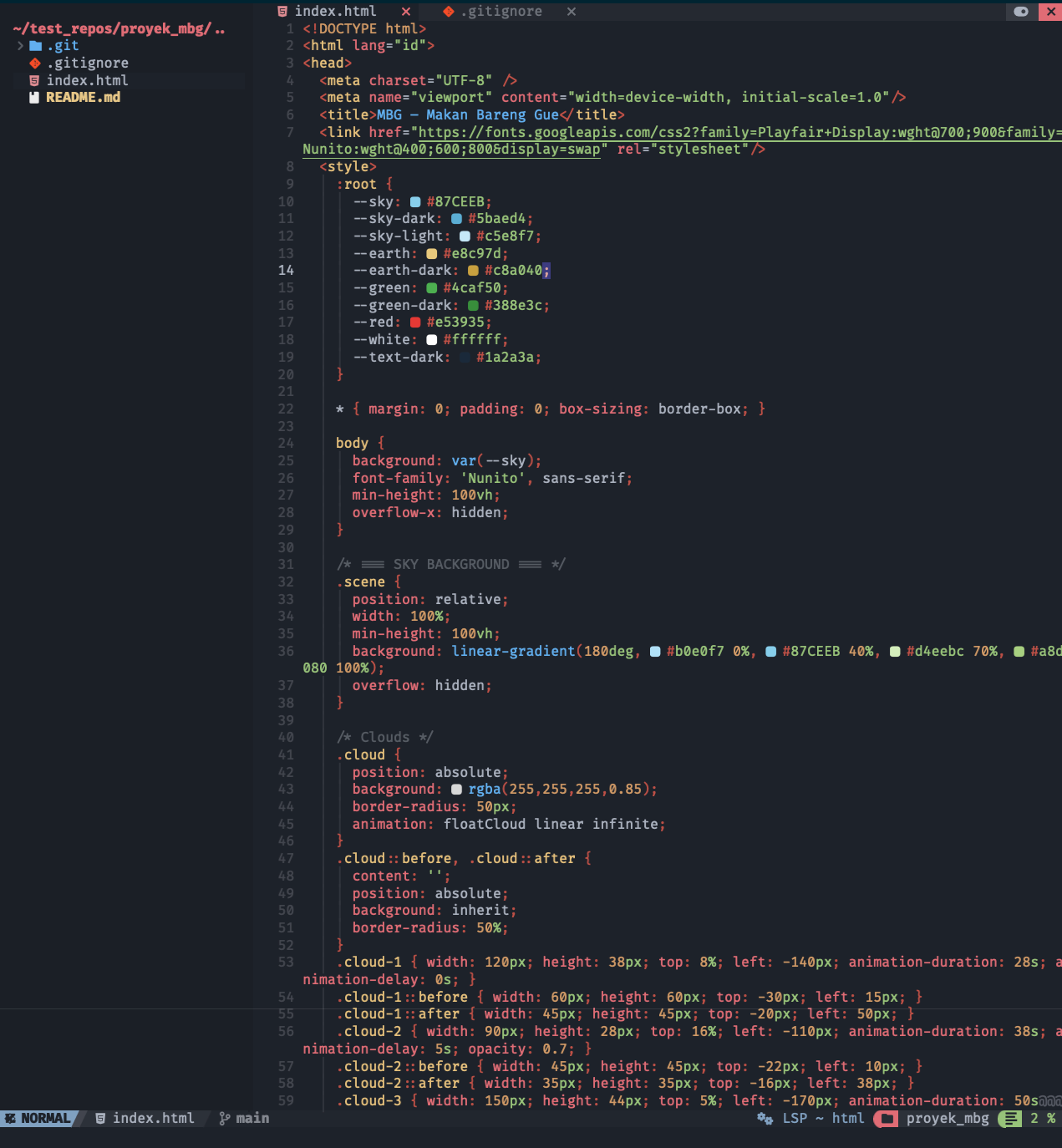
Task: Open README.md from the file tree
Action: coord(83,98)
